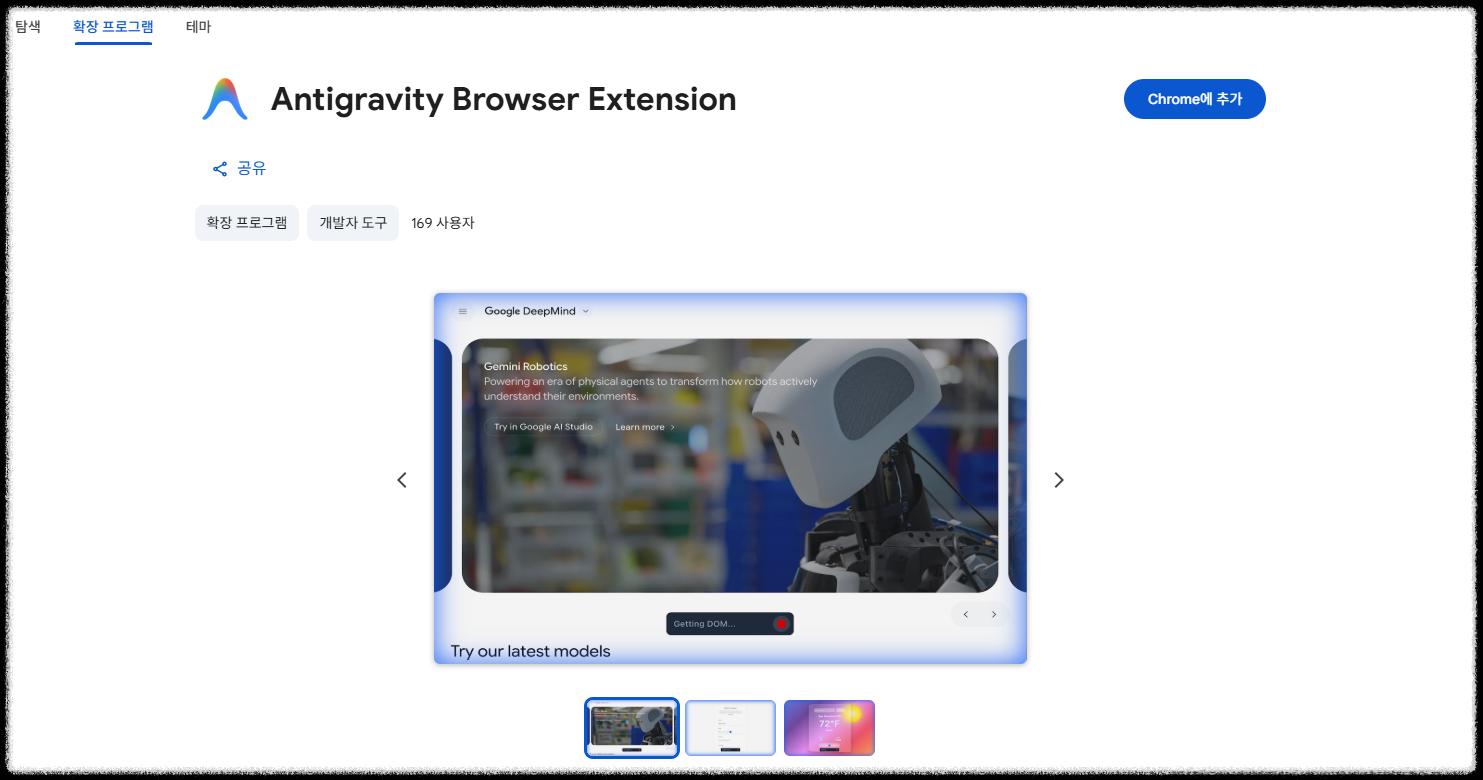The width and height of the screenshot is (1483, 780).
Task: Click the share icon next to 공유
Action: [220, 169]
